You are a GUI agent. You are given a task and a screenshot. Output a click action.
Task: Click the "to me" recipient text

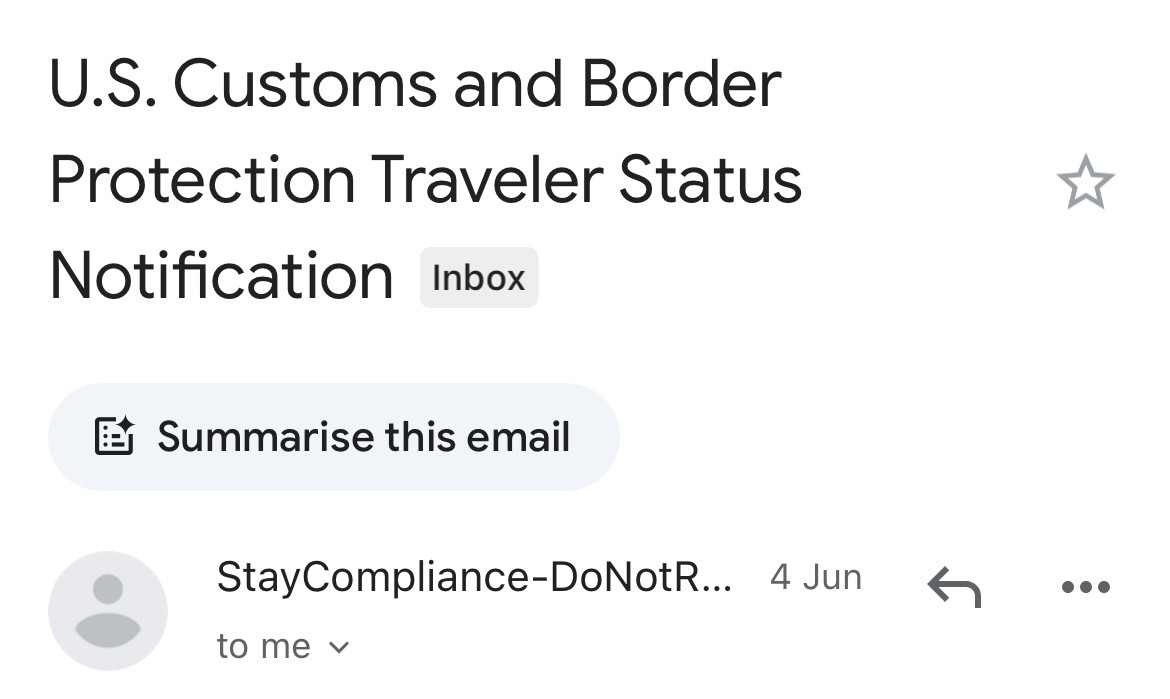tap(263, 647)
